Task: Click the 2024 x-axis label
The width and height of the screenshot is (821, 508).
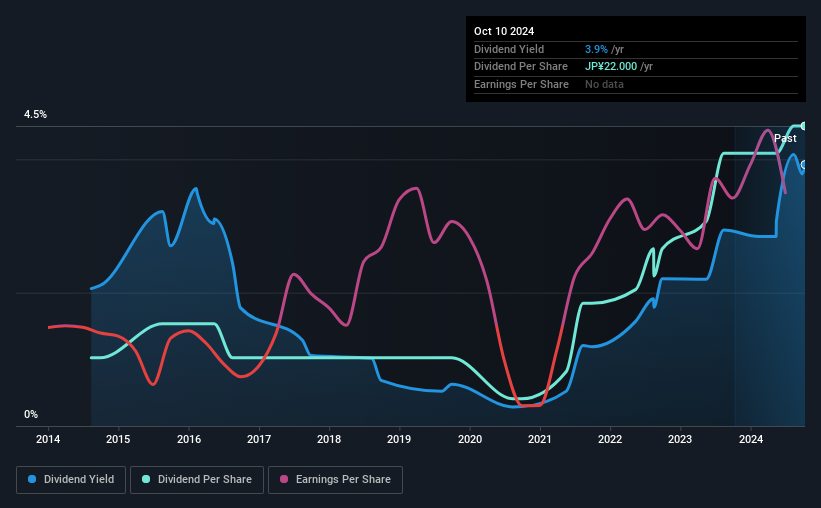Action: 751,439
